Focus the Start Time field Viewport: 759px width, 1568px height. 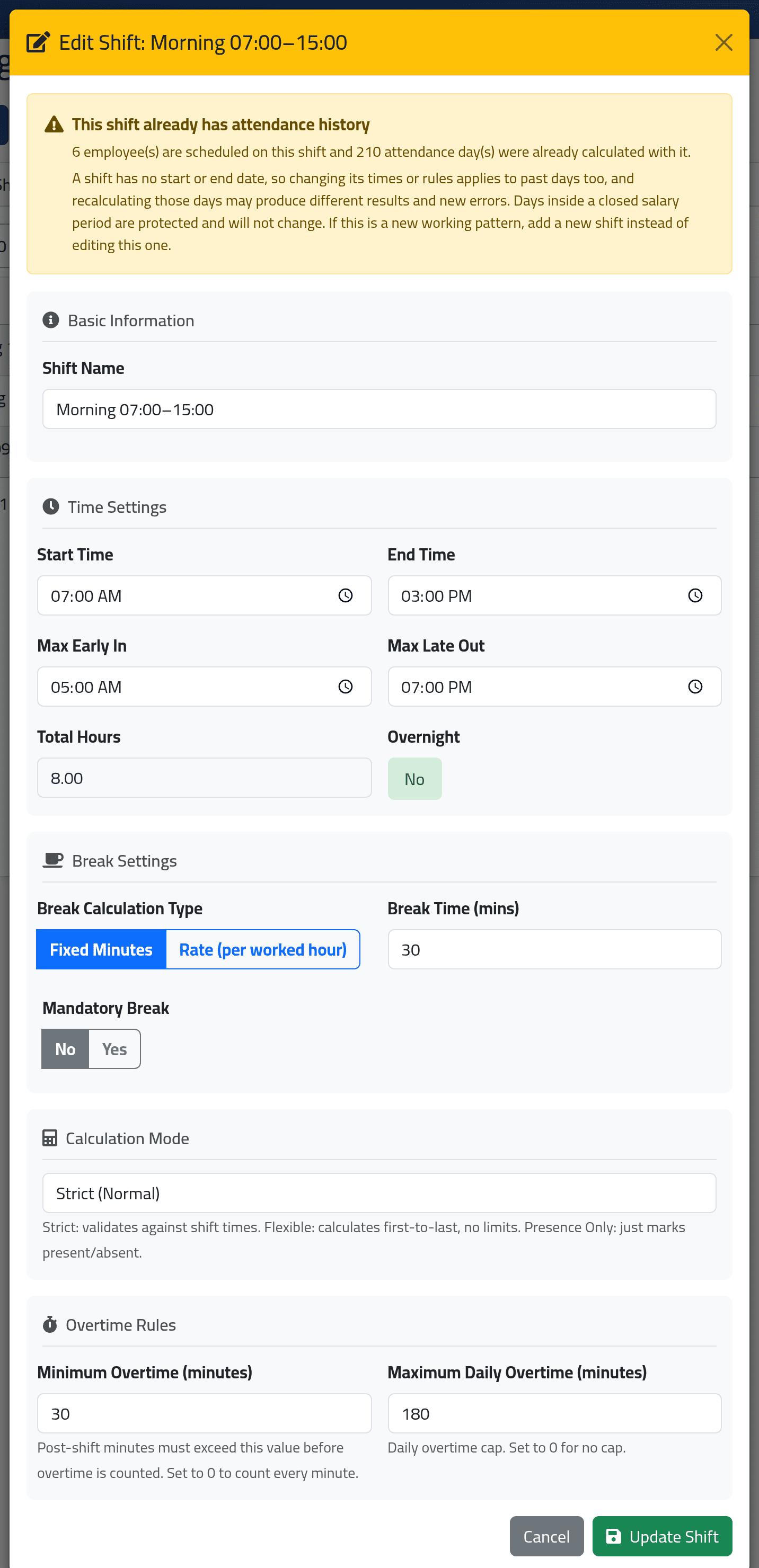[x=204, y=595]
